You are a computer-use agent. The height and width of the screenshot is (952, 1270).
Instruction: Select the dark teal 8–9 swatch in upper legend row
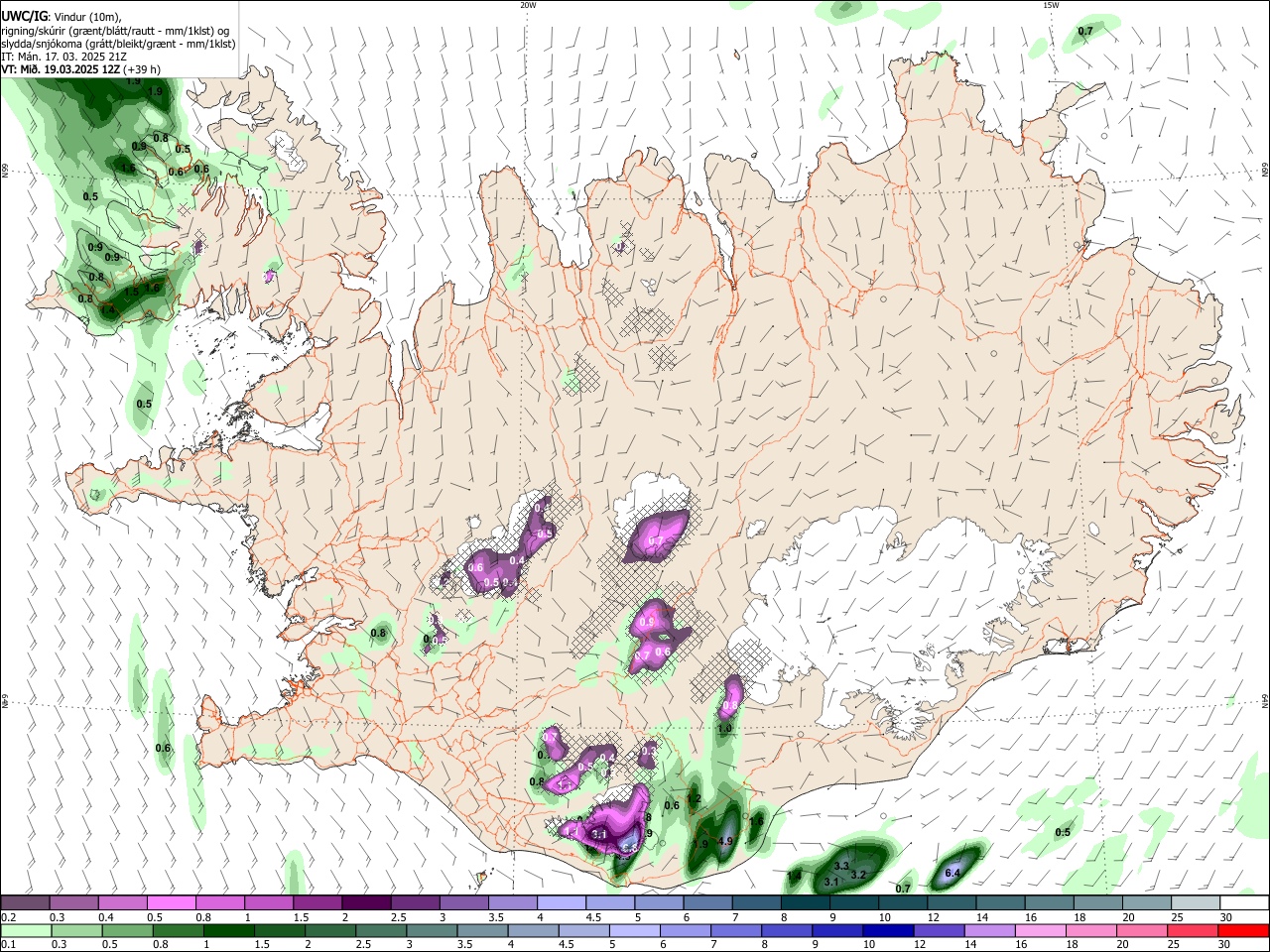click(x=806, y=902)
